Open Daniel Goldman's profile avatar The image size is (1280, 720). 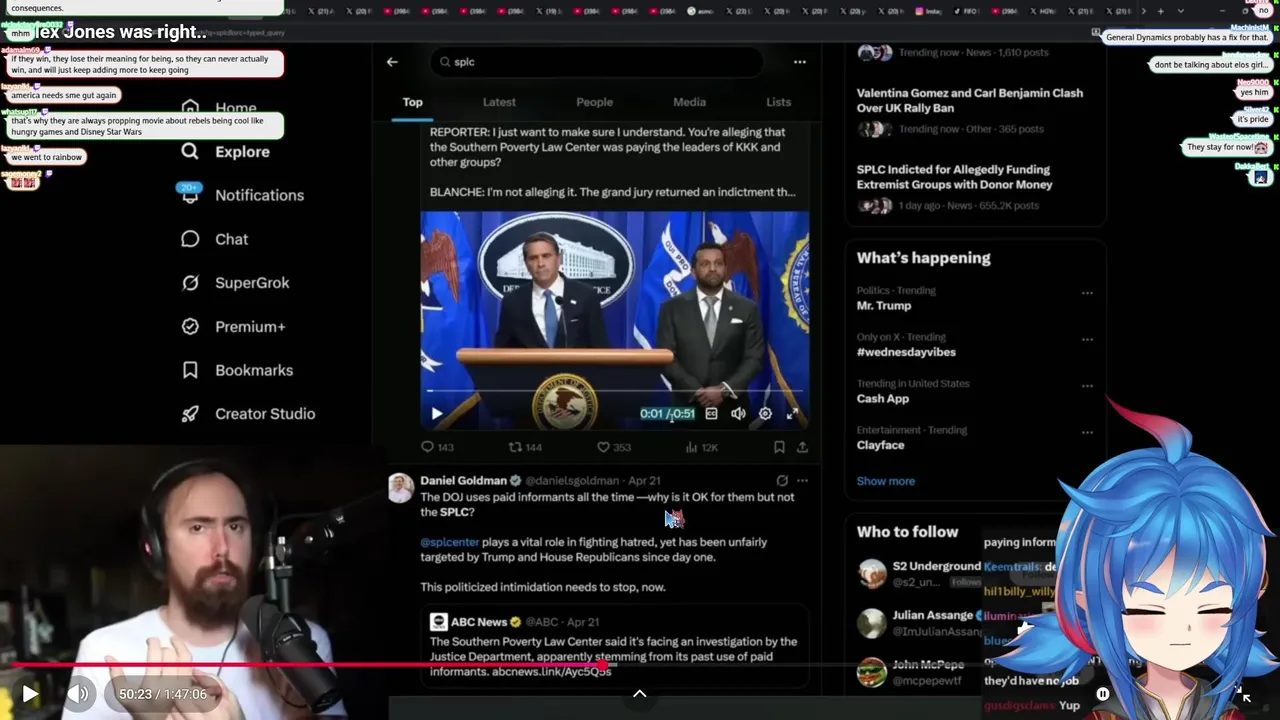click(401, 488)
